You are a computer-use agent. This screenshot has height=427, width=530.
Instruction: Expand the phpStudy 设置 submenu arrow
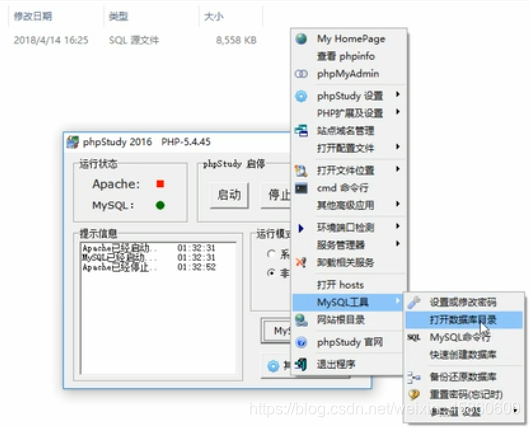pyautogui.click(x=398, y=94)
